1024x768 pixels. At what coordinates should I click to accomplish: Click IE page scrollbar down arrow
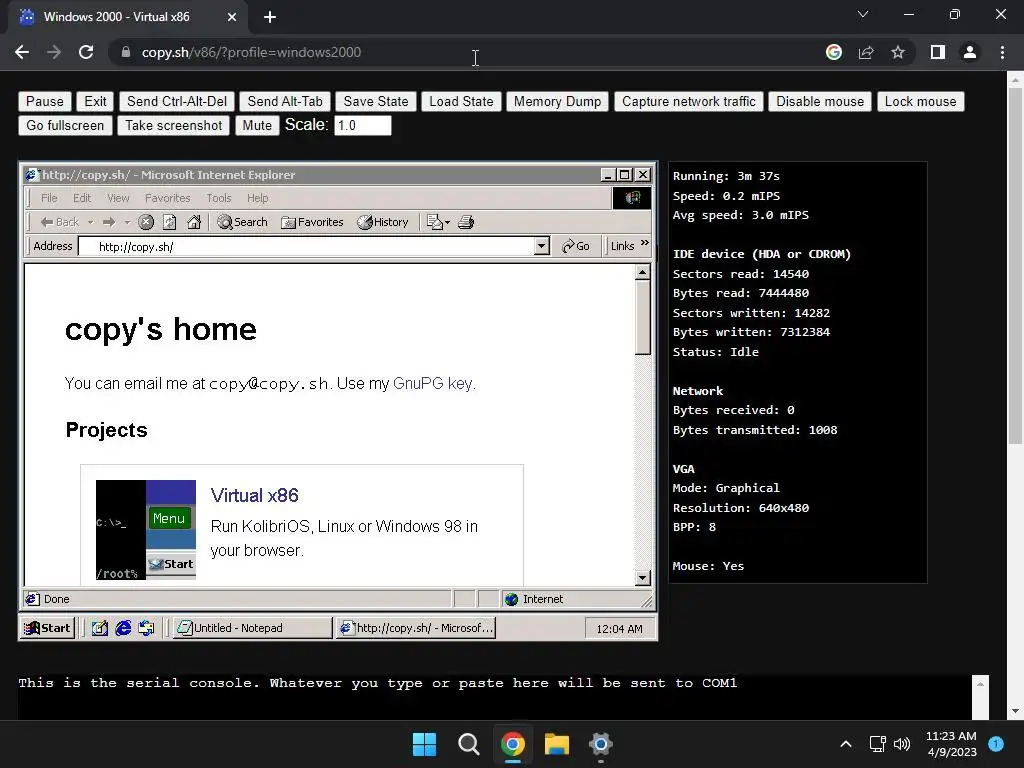(x=643, y=577)
